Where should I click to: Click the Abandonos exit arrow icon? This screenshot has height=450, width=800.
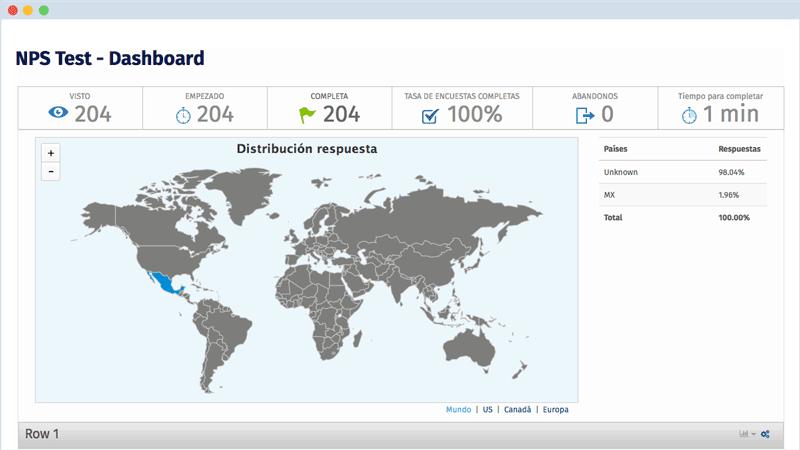pos(585,115)
